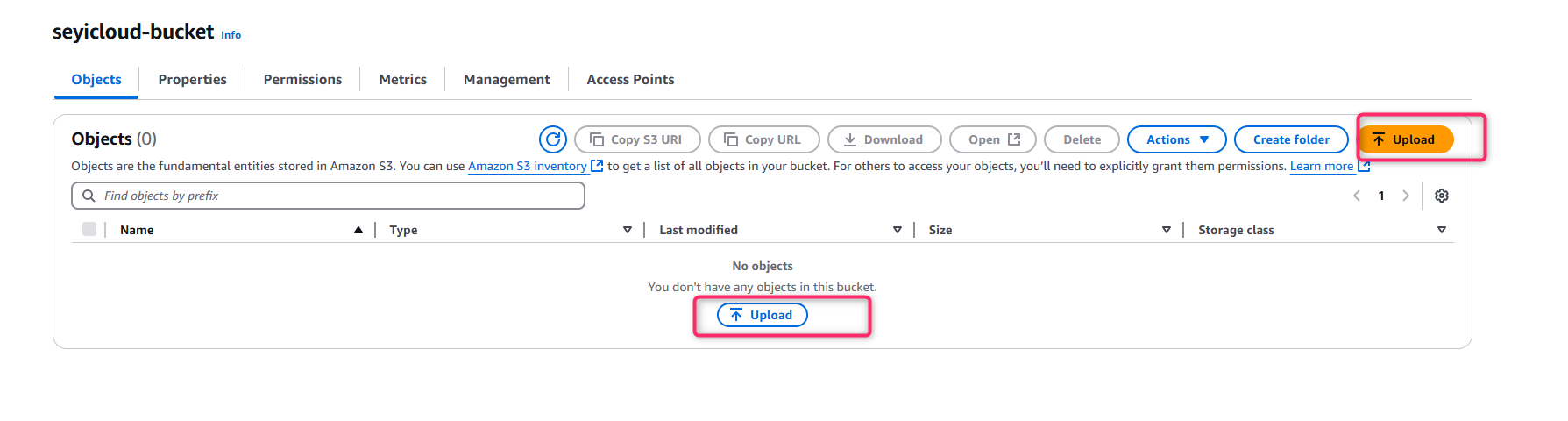
Task: Click external link icon beside Amazon S3 inventory
Action: pyautogui.click(x=597, y=166)
